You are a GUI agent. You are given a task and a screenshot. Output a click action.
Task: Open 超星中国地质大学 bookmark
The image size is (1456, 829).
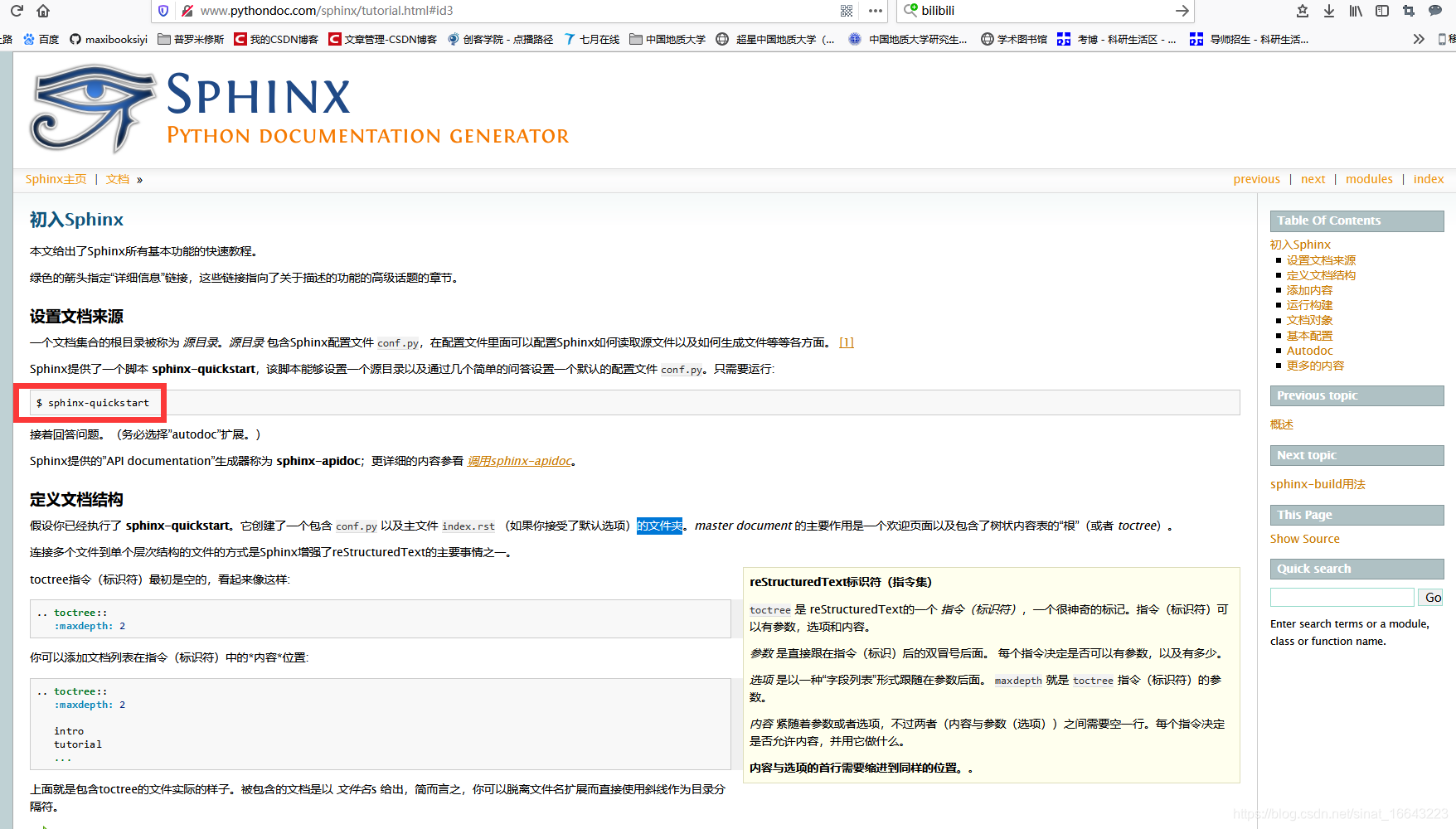[775, 39]
